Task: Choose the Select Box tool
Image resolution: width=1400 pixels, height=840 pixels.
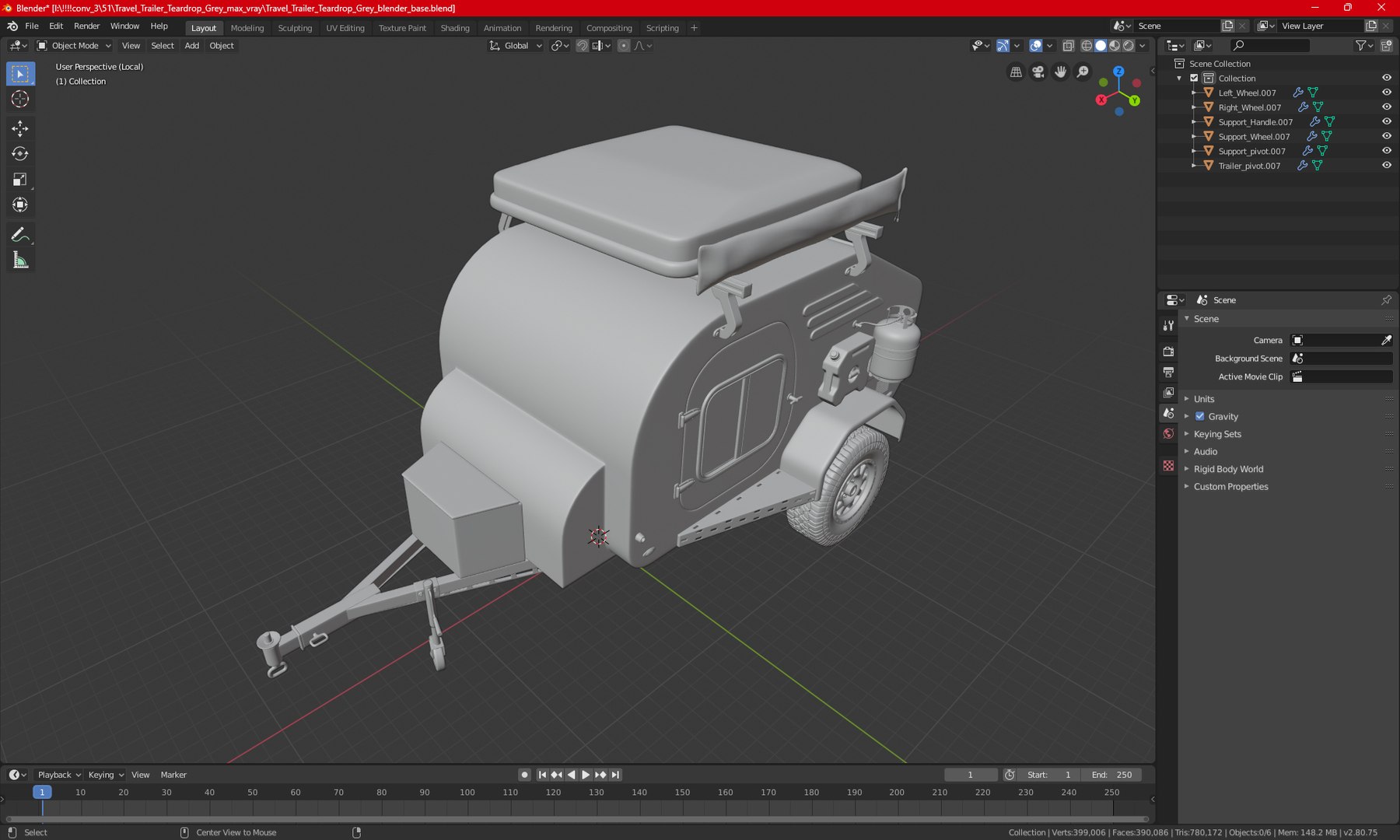Action: (20, 74)
